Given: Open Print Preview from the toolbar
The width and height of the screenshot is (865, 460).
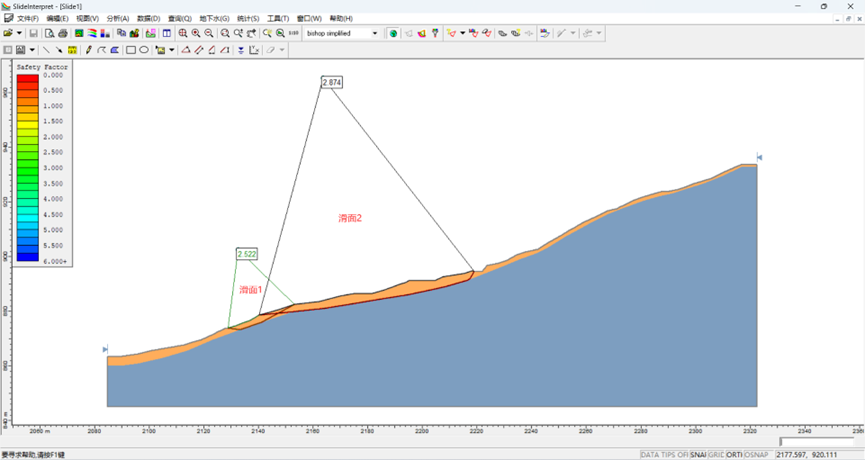Looking at the screenshot, I should tap(49, 33).
